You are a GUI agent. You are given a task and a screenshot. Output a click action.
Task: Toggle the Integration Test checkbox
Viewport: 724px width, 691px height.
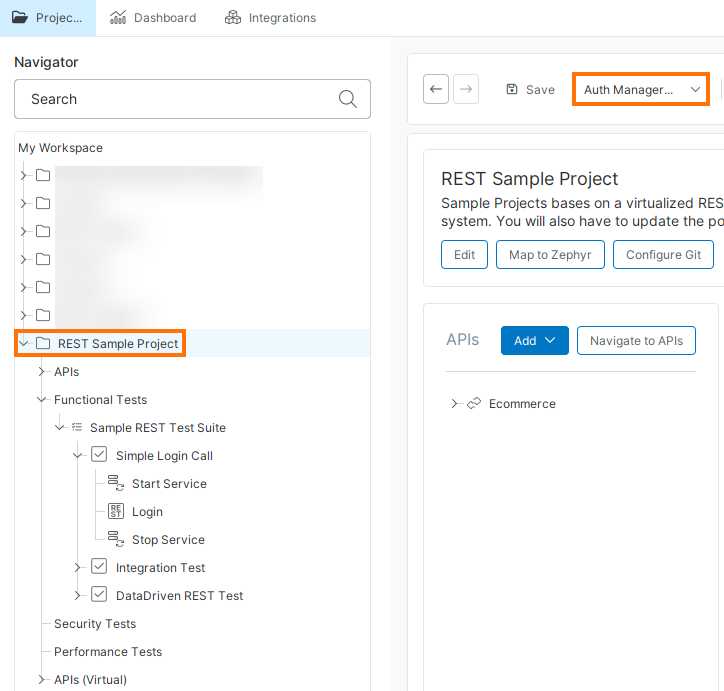[x=99, y=566]
